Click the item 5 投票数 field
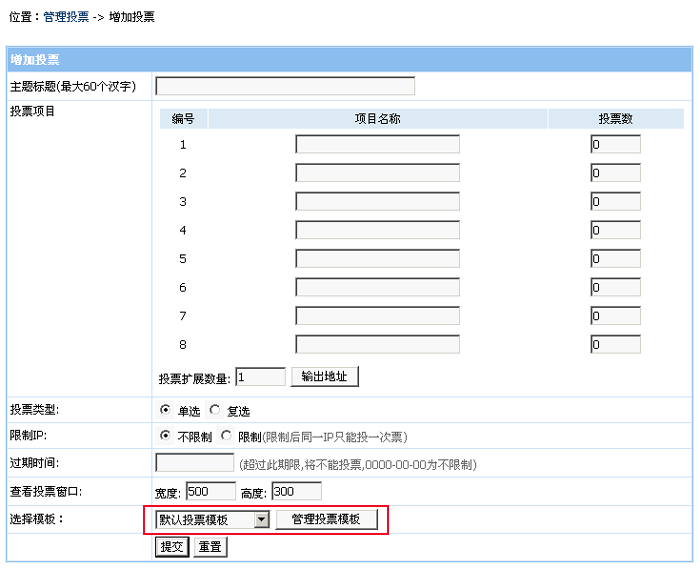This screenshot has height=569, width=700. (615, 259)
